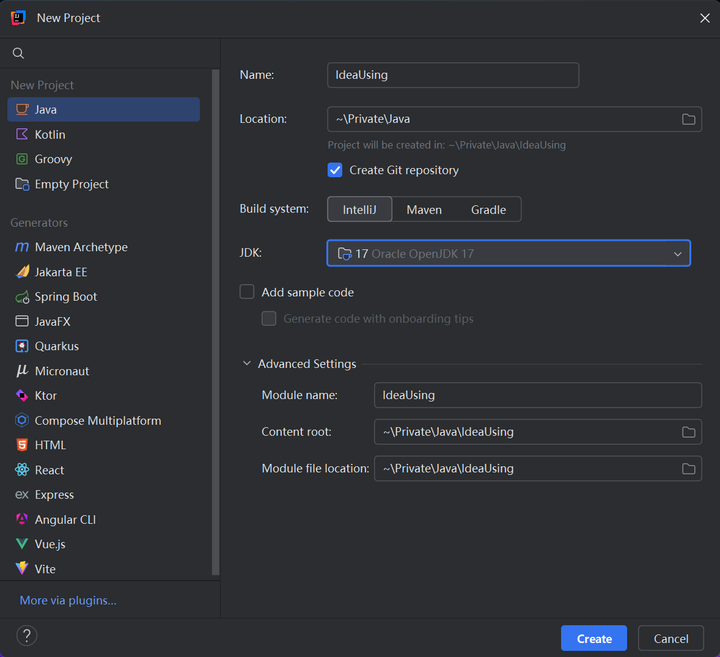This screenshot has width=720, height=657.
Task: Click the generators list scrollbar
Action: (x=215, y=321)
